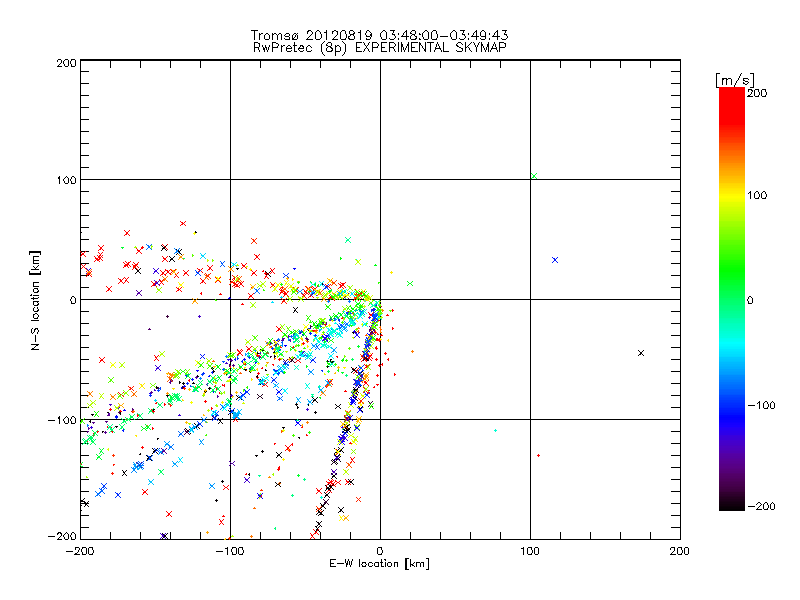Click the '[m/s]' colorbar unit label
This screenshot has width=800, height=600.
[734, 80]
